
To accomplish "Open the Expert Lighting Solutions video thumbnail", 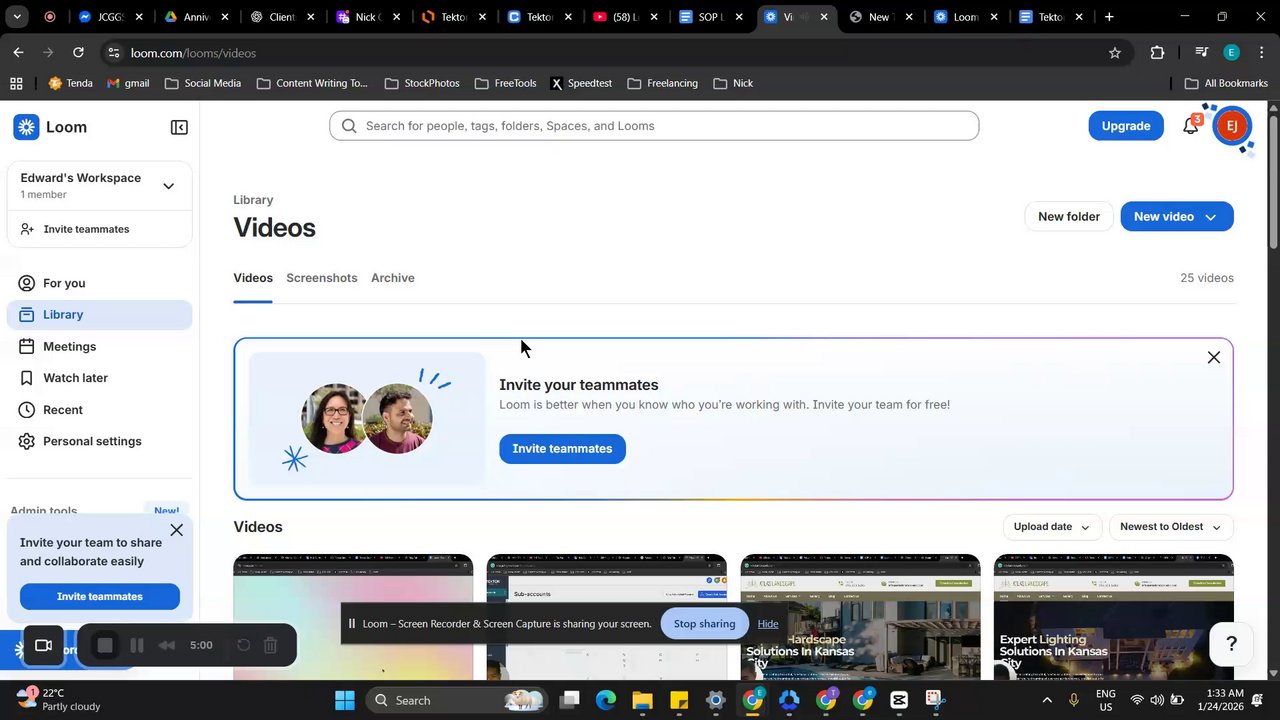I will 1114,617.
